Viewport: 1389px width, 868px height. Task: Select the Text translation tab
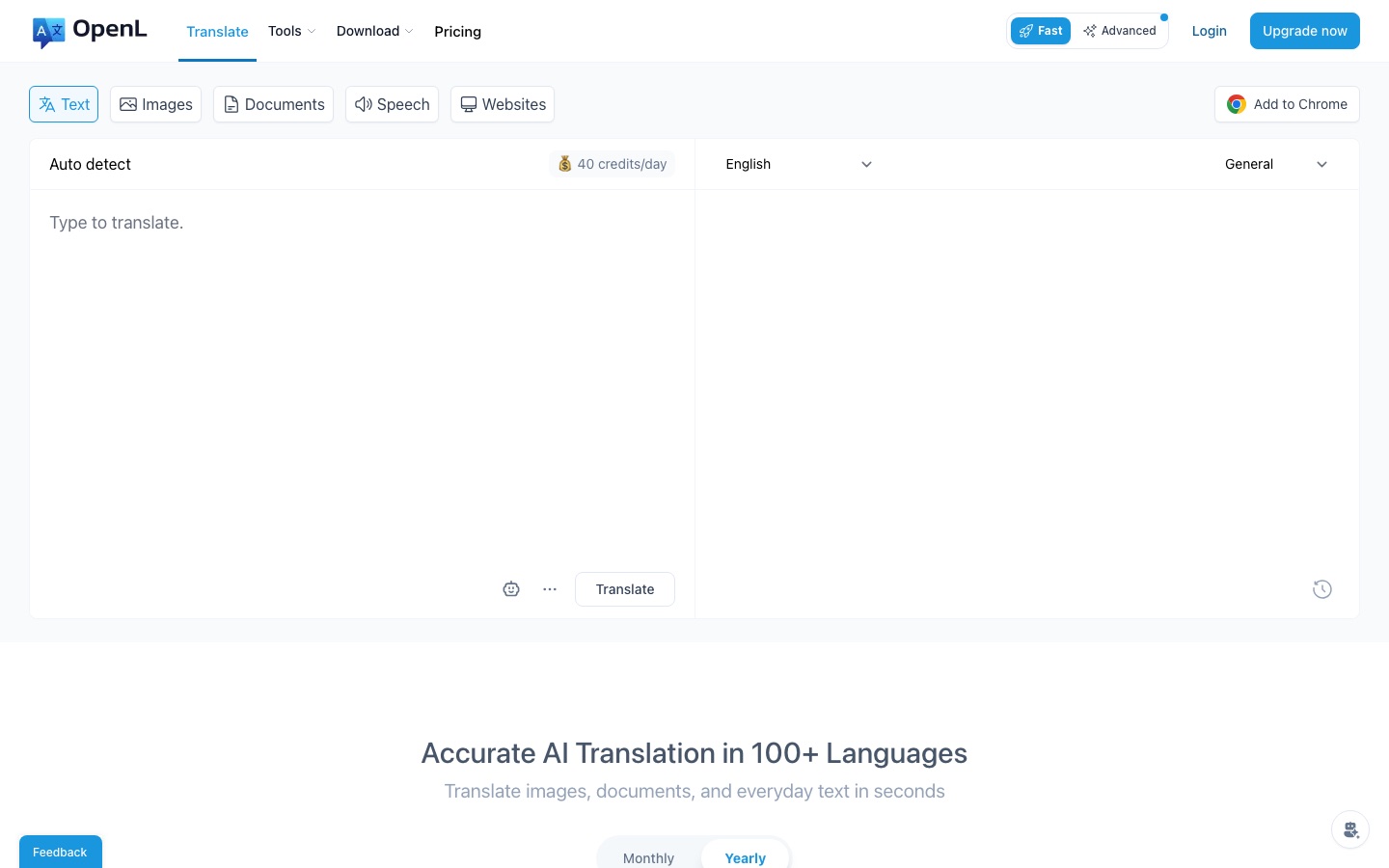64,104
